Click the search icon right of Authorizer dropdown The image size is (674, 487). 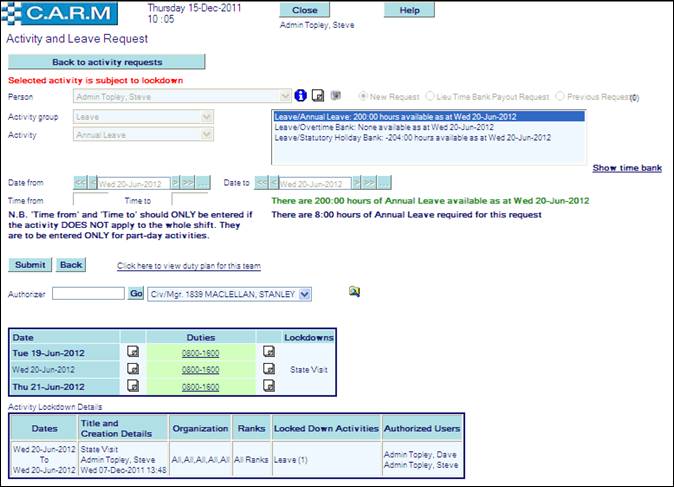[x=354, y=292]
